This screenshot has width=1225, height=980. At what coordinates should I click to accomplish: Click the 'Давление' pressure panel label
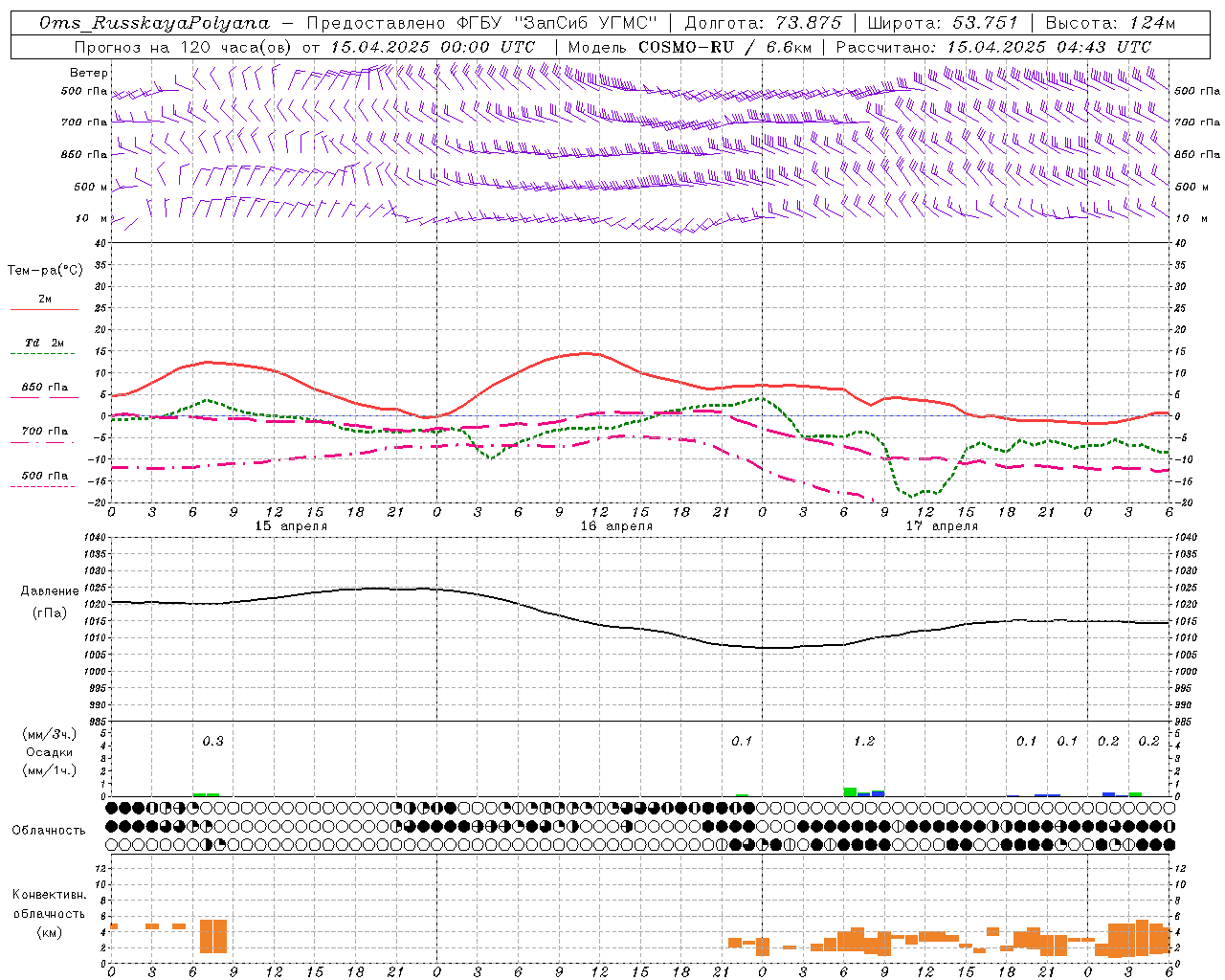coord(50,591)
